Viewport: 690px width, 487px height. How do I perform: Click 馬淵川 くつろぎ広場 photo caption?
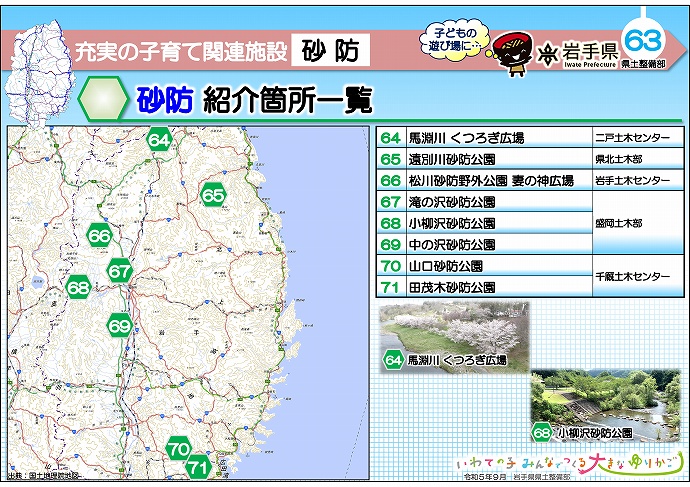[x=457, y=360]
